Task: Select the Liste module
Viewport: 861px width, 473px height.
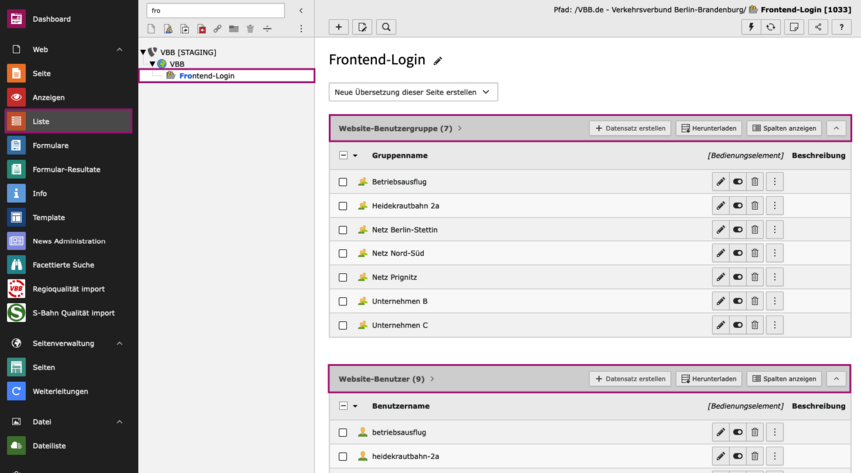Action: [x=69, y=121]
